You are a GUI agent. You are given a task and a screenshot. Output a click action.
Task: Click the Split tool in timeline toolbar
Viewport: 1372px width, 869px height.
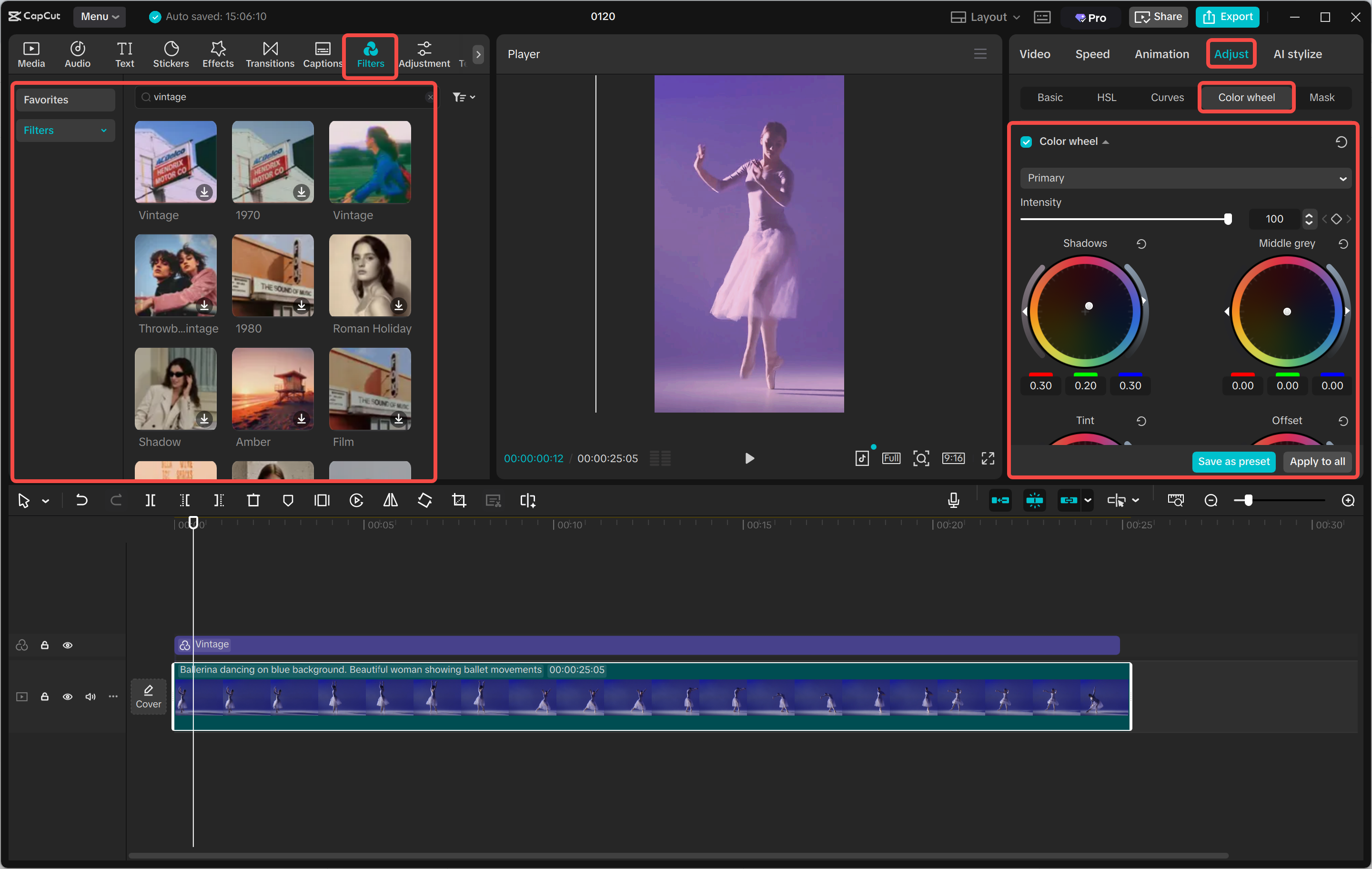tap(151, 500)
